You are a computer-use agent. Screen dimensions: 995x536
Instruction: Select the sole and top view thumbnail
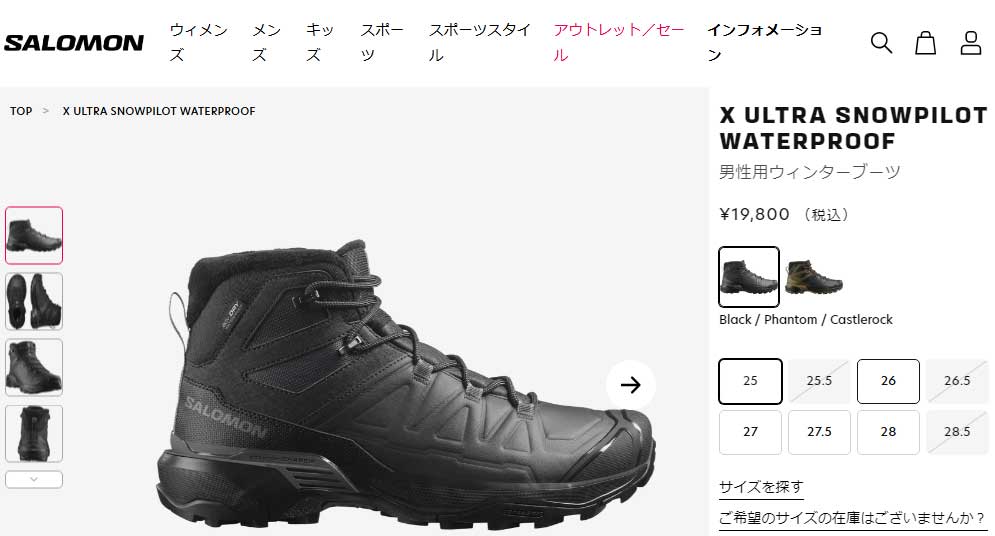pos(34,301)
